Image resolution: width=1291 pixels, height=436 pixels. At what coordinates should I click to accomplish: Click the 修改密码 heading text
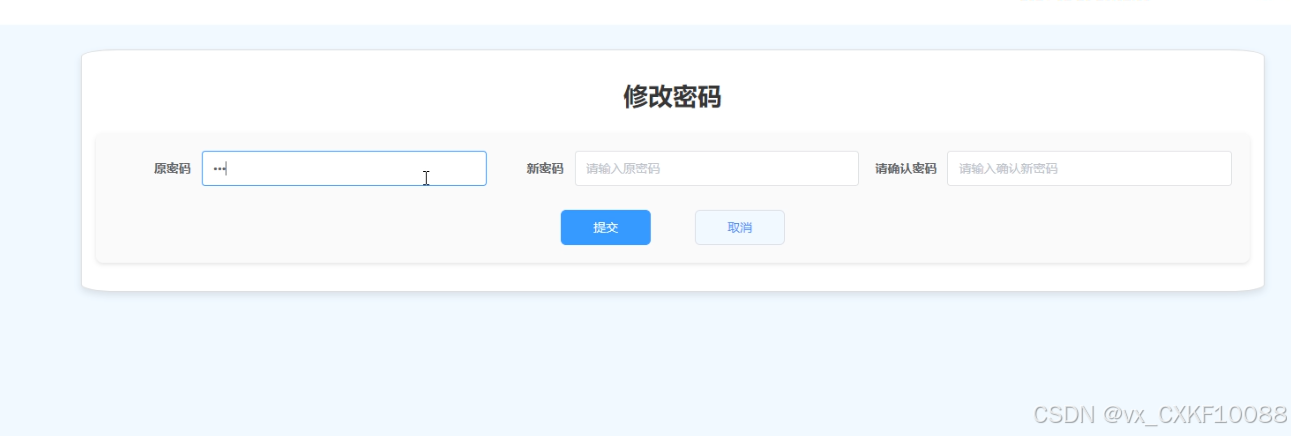point(672,97)
